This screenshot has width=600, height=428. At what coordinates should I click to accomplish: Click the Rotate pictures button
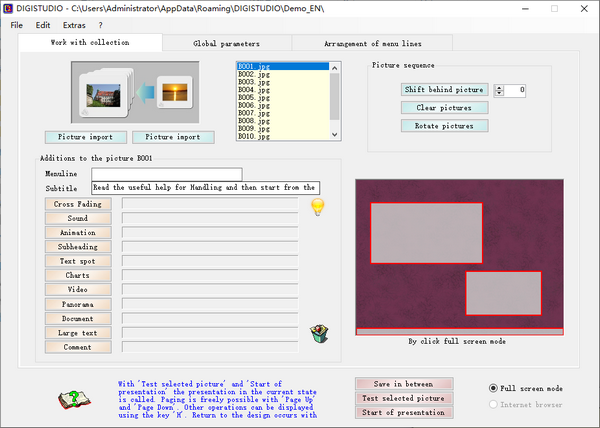444,125
